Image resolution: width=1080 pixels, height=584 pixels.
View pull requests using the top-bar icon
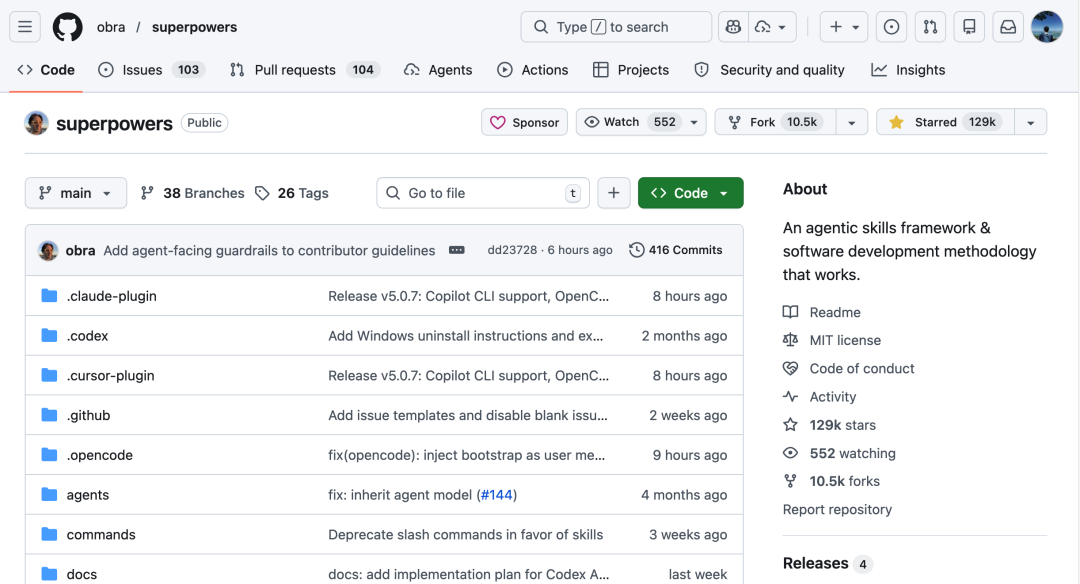(x=930, y=27)
